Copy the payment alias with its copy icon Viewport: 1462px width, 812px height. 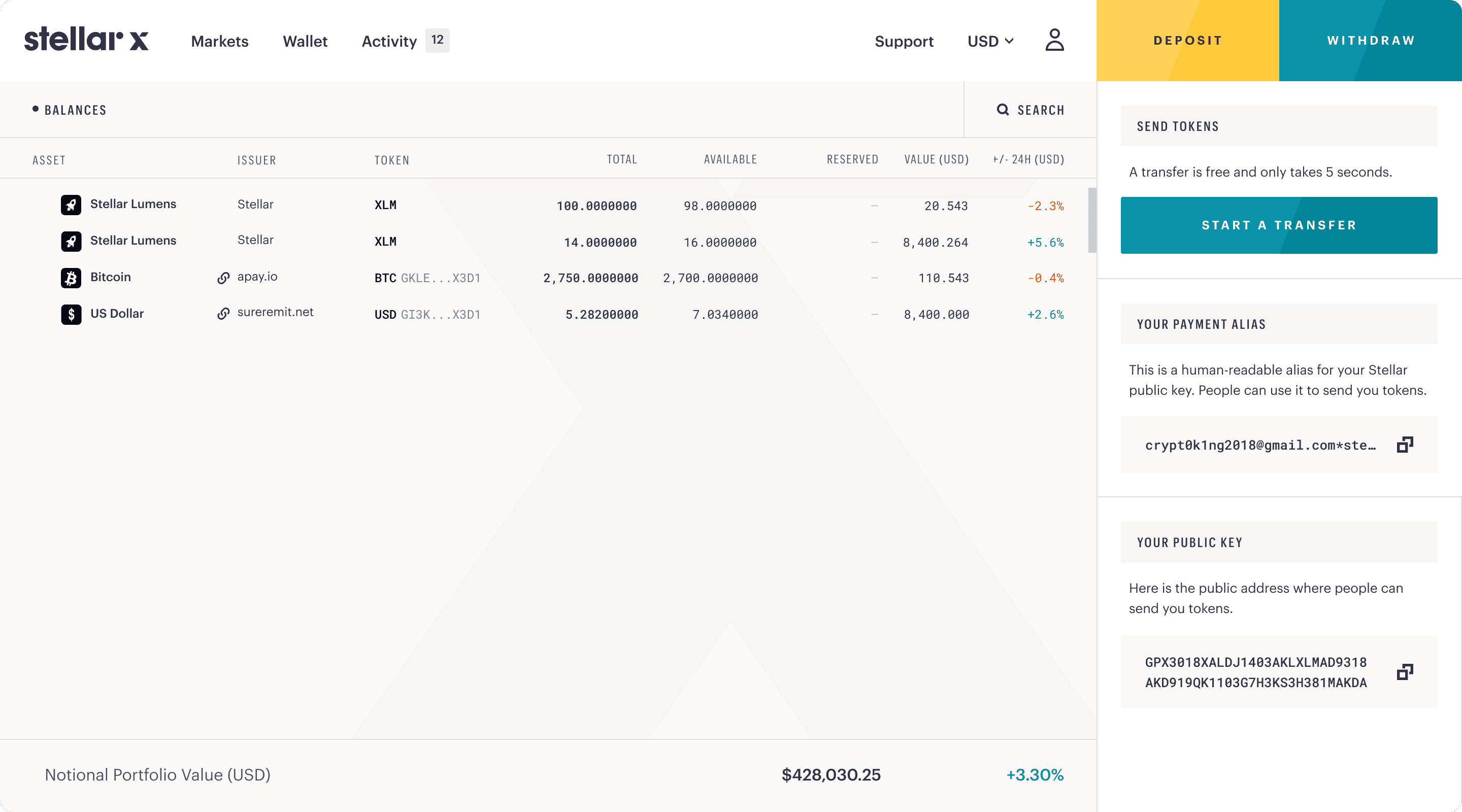[x=1405, y=445]
